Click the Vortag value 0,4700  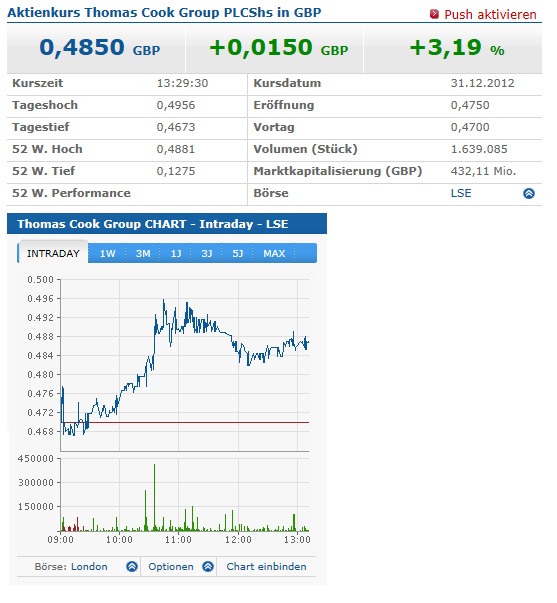(470, 127)
